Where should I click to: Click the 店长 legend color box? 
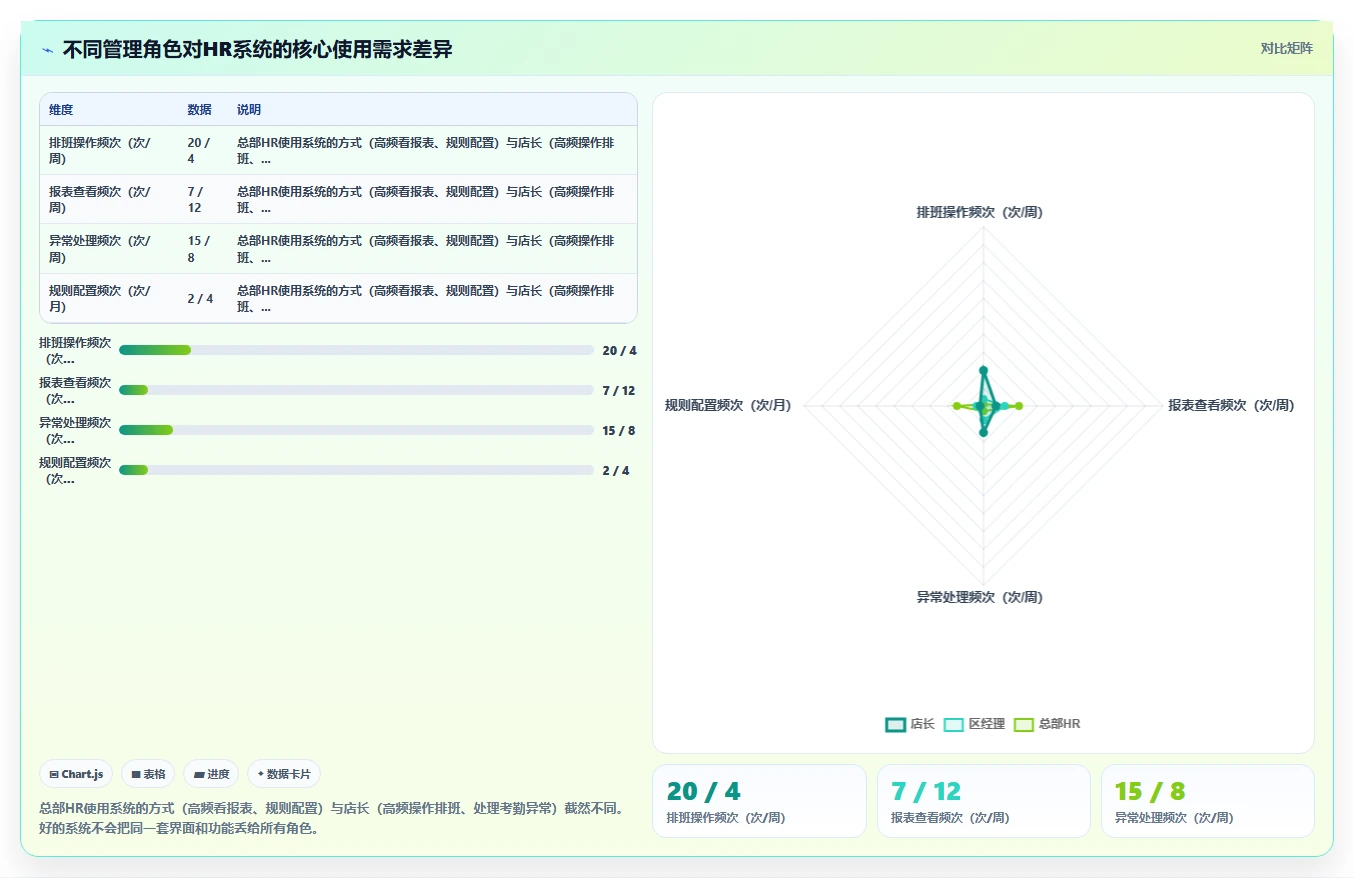tap(895, 724)
